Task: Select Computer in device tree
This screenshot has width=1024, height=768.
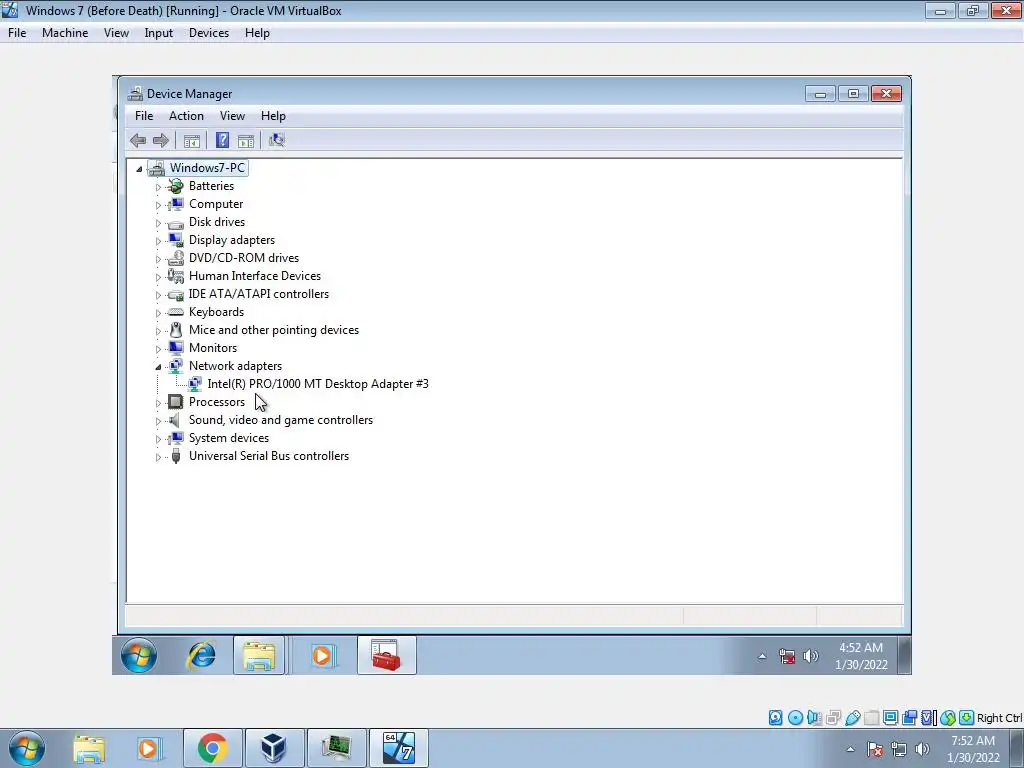Action: pyautogui.click(x=216, y=204)
